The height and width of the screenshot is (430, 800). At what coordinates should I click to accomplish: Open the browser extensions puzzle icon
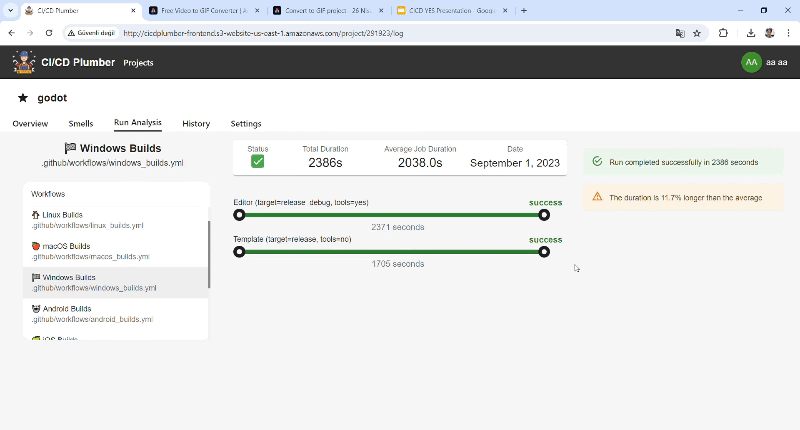[x=723, y=33]
